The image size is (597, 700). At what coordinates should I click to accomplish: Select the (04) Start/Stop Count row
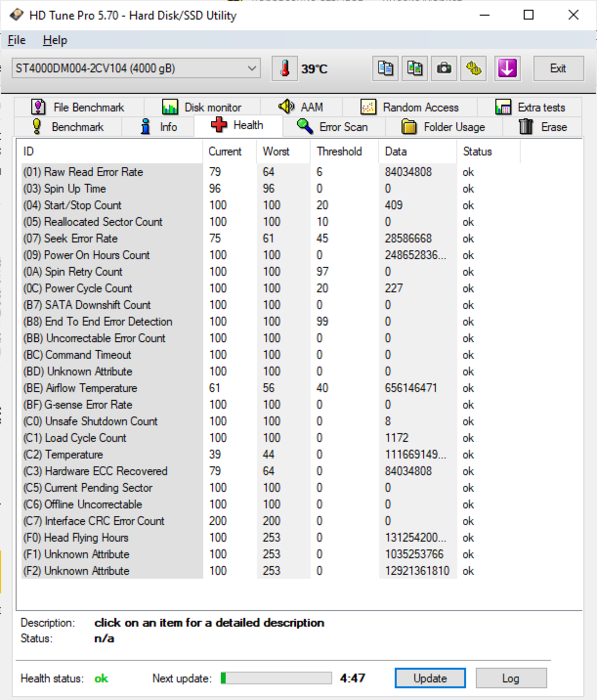click(x=271, y=205)
